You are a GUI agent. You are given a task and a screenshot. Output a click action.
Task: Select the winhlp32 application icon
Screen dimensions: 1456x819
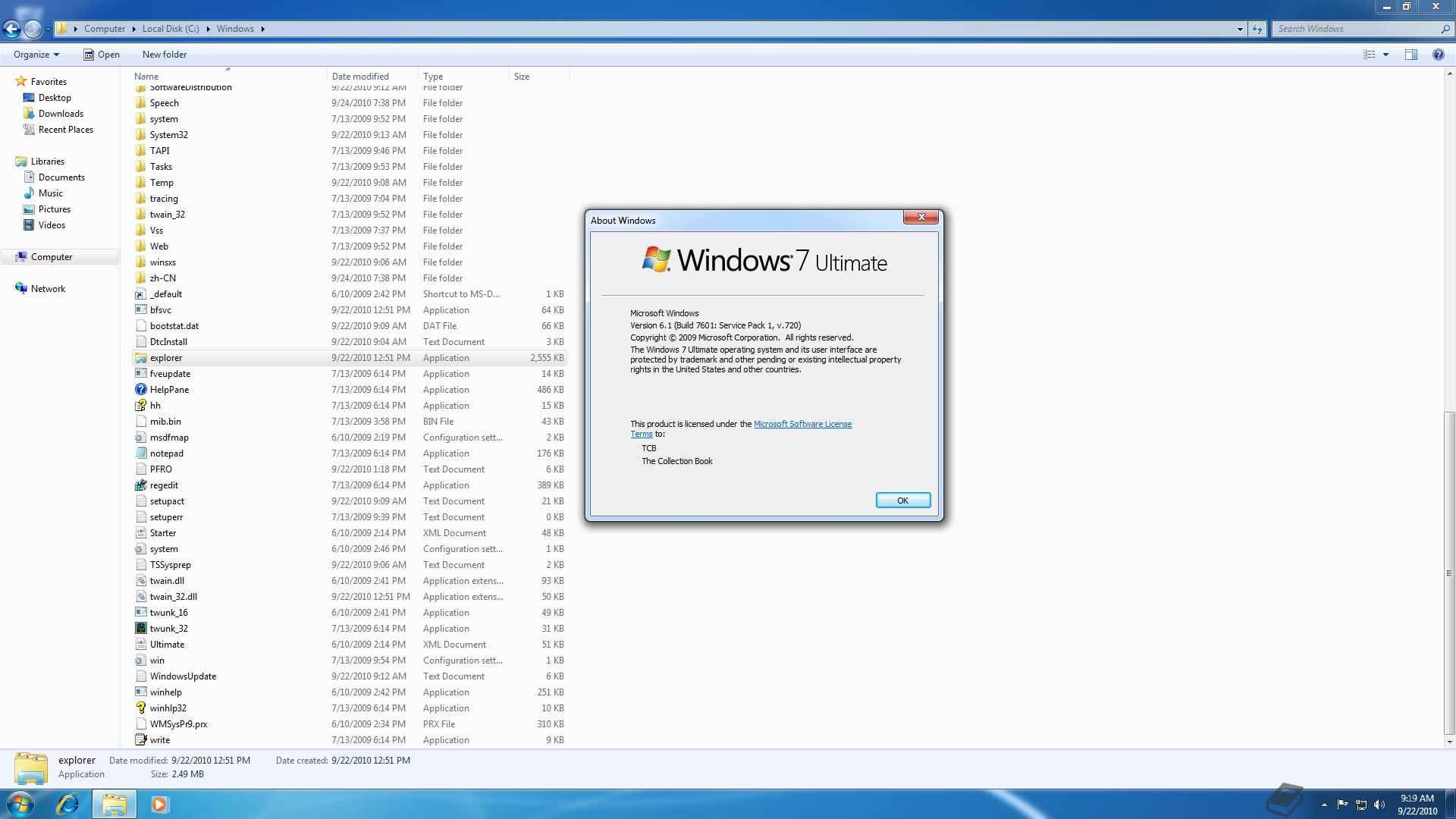141,708
